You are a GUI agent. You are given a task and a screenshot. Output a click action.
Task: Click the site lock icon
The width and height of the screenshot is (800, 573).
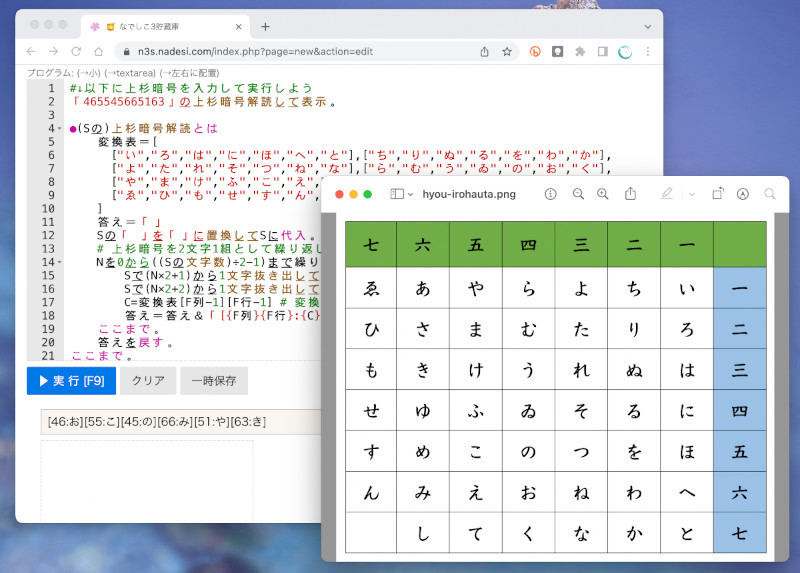coord(126,52)
